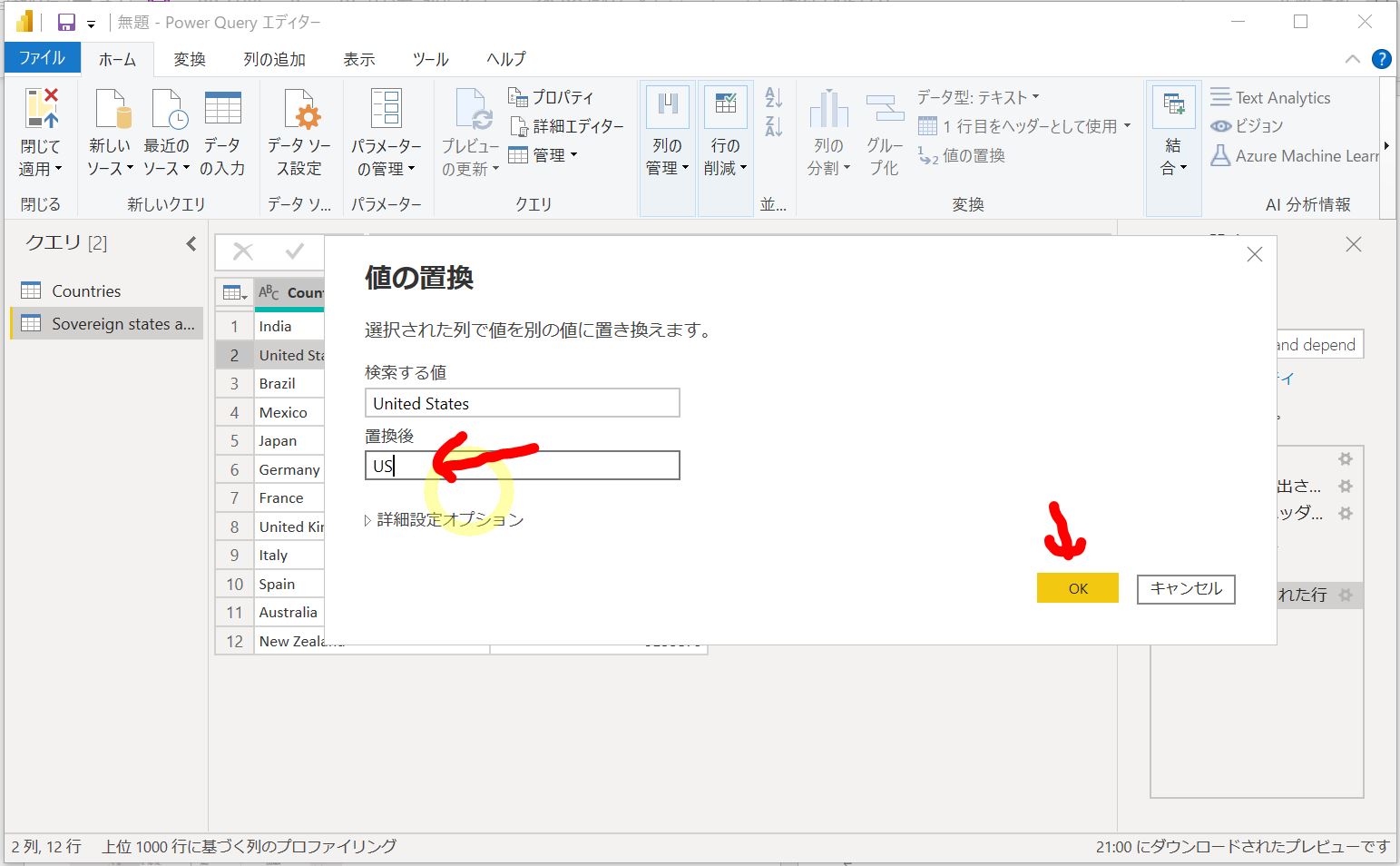Click the table corner menu icon

235,292
